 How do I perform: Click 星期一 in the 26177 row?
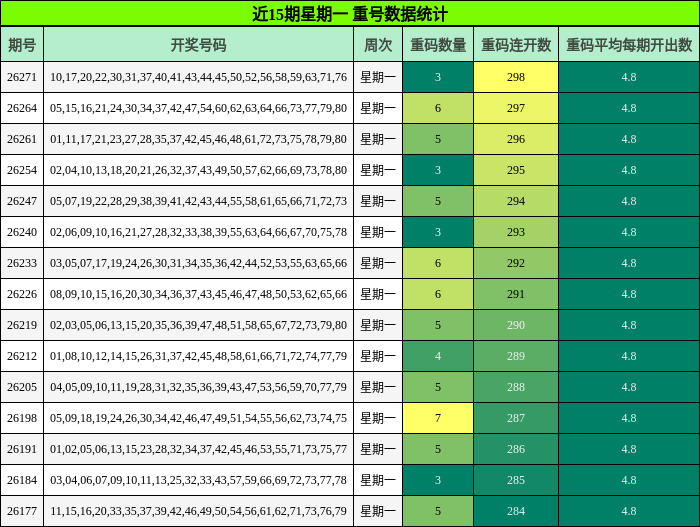point(378,511)
